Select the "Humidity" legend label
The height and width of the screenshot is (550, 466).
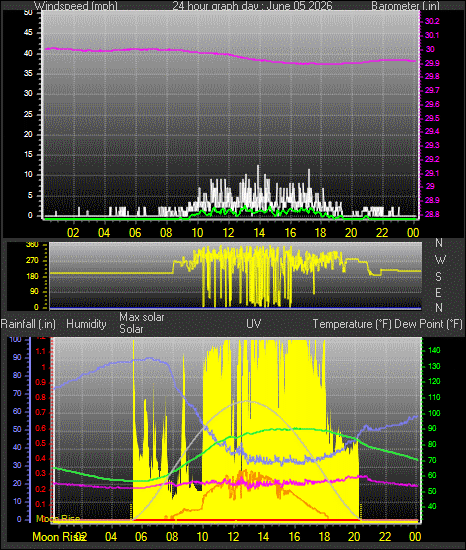coord(86,324)
